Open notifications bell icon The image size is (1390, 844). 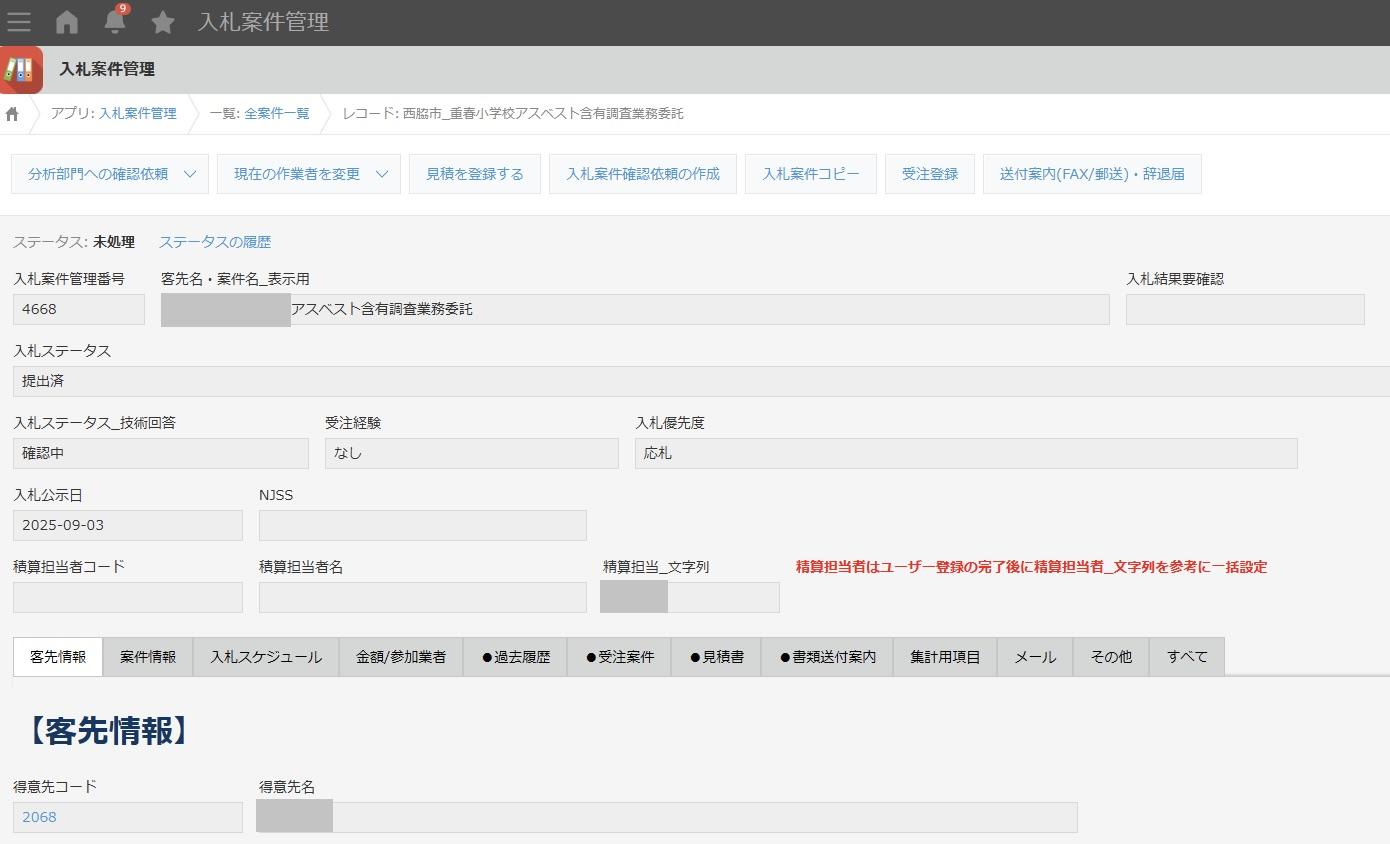[x=114, y=22]
